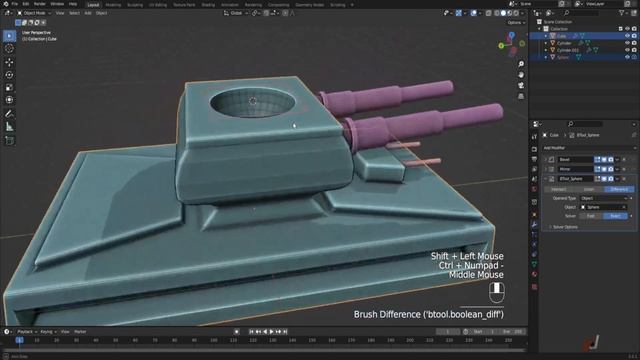Select the Select Box tool
Viewport: 640px width, 360px height.
point(9,36)
